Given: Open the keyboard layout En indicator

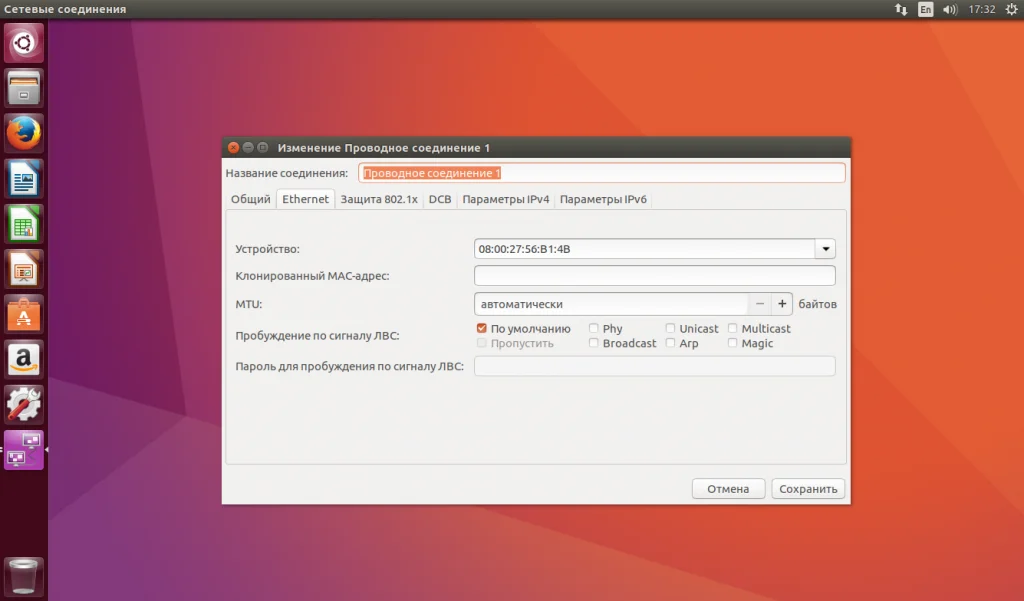Looking at the screenshot, I should point(926,9).
